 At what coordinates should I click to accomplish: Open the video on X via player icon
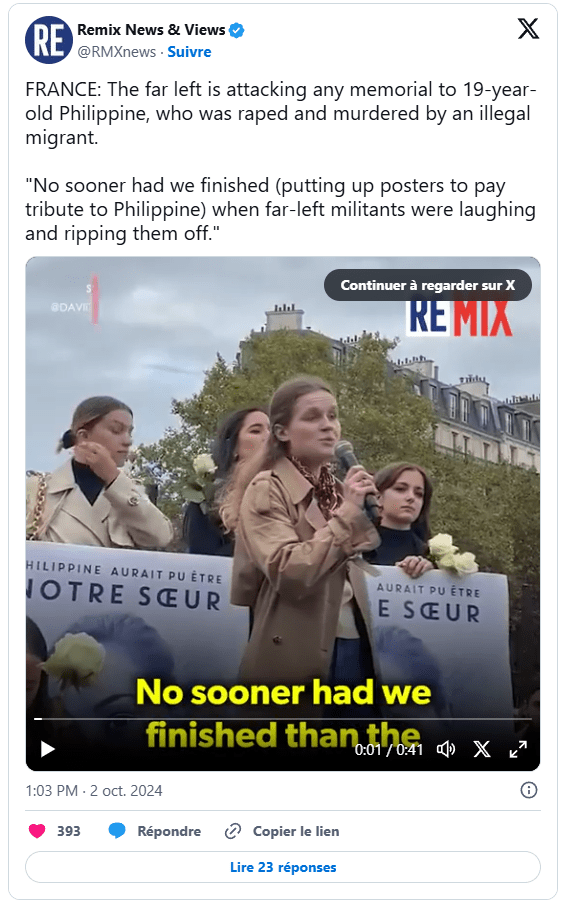click(x=482, y=750)
